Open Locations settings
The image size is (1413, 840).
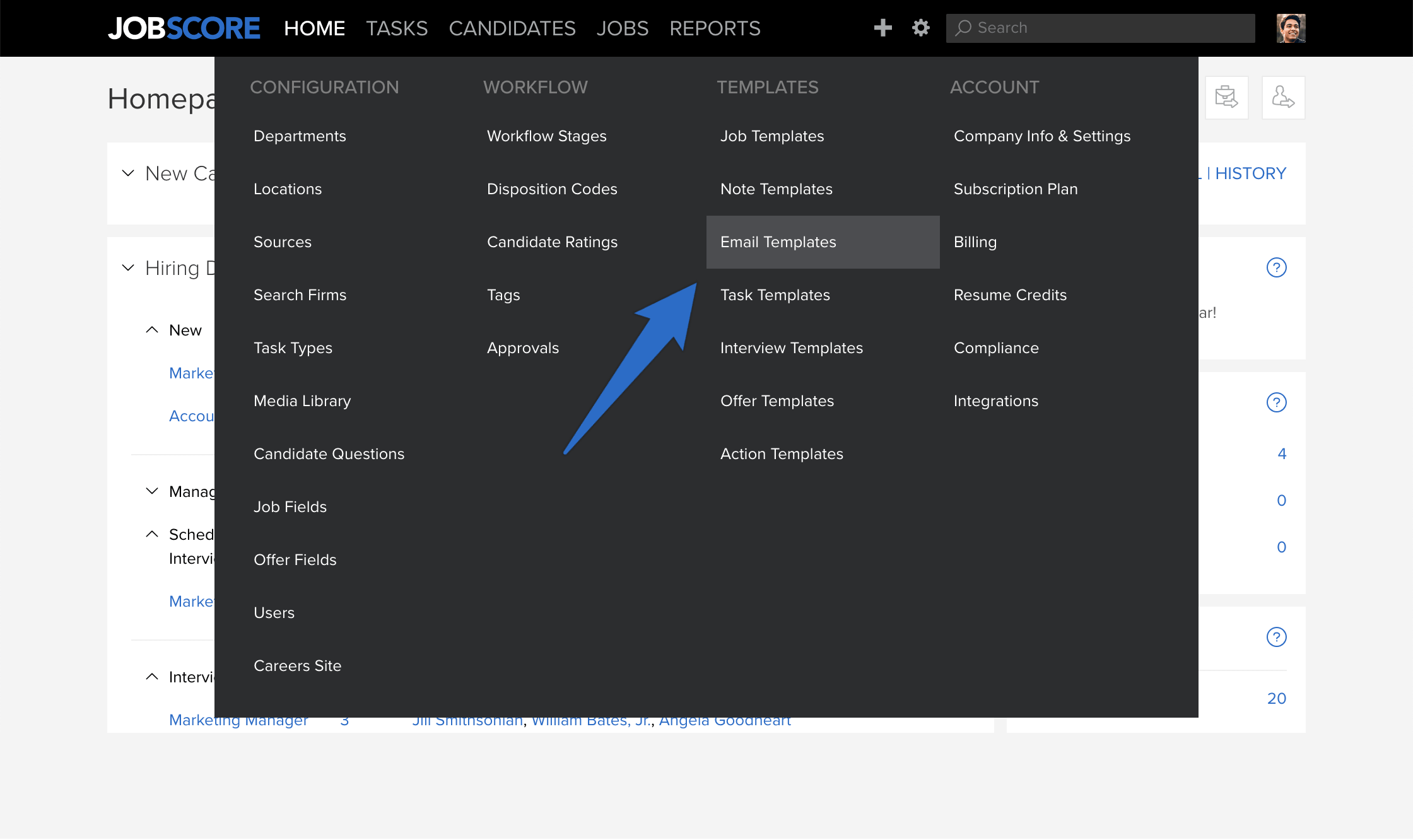(288, 189)
